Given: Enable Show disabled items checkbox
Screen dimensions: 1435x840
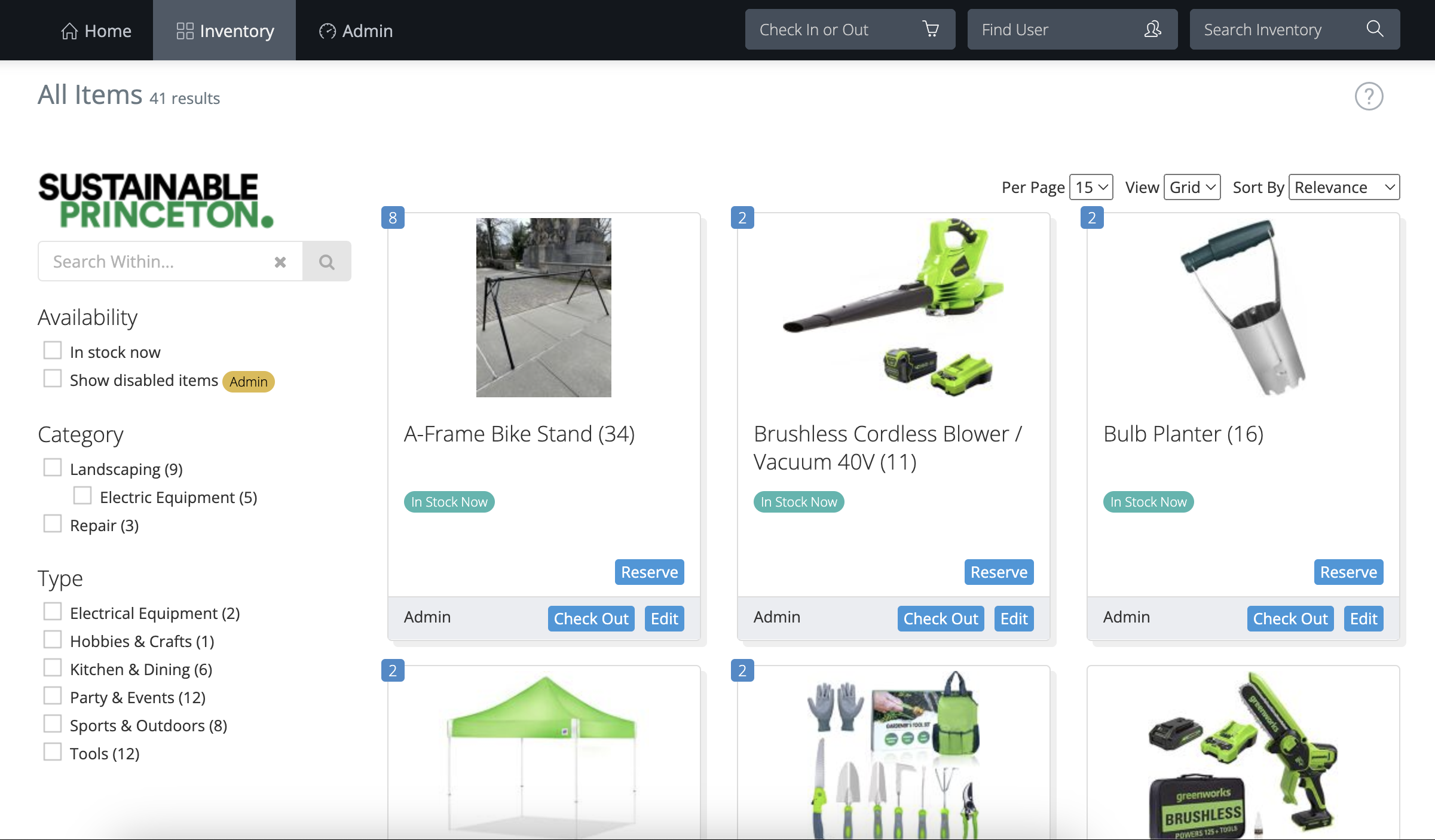Looking at the screenshot, I should 53,379.
